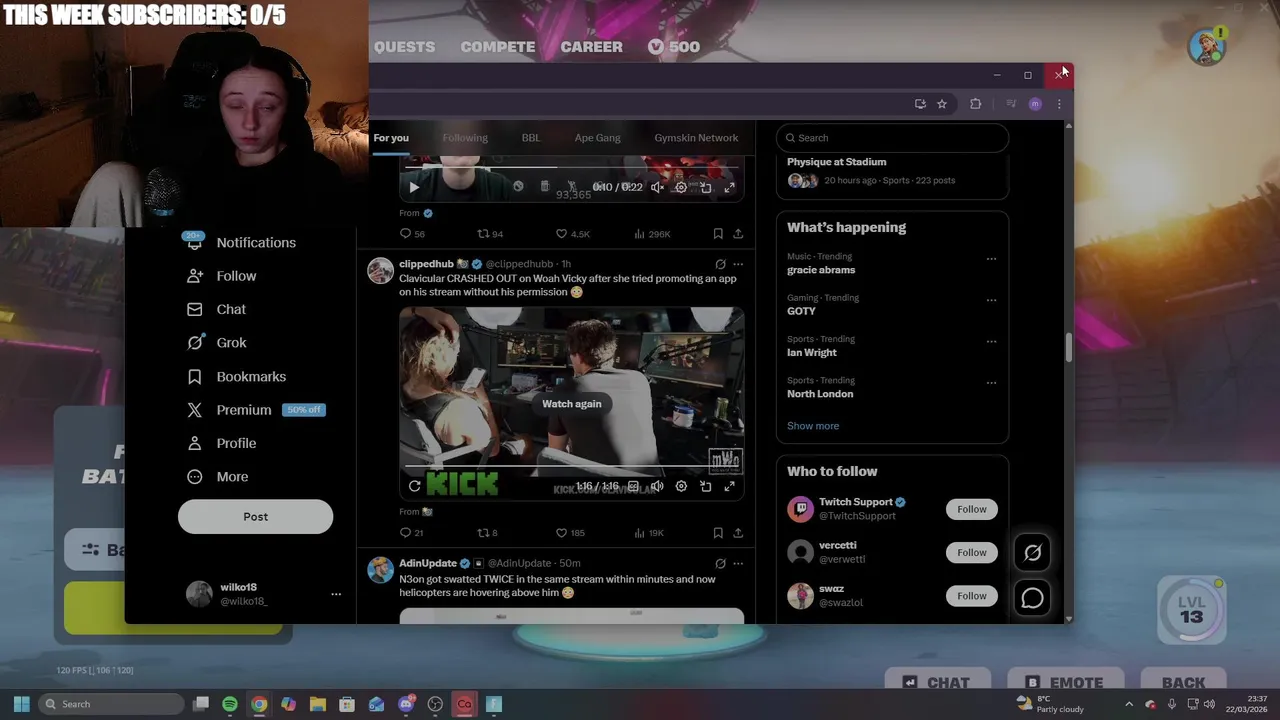The height and width of the screenshot is (720, 1280).
Task: Fullscreen the clippedhub video
Action: [729, 486]
